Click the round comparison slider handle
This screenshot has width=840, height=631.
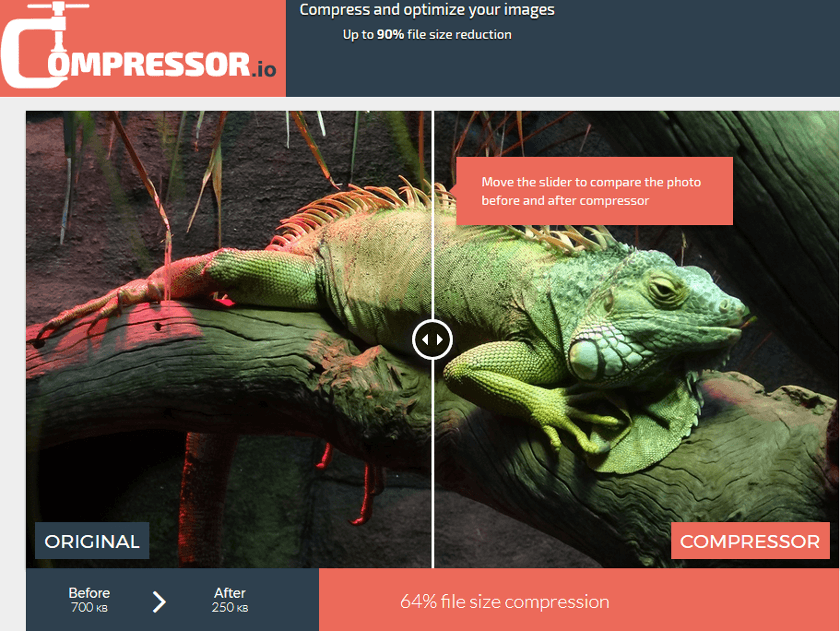pyautogui.click(x=432, y=340)
